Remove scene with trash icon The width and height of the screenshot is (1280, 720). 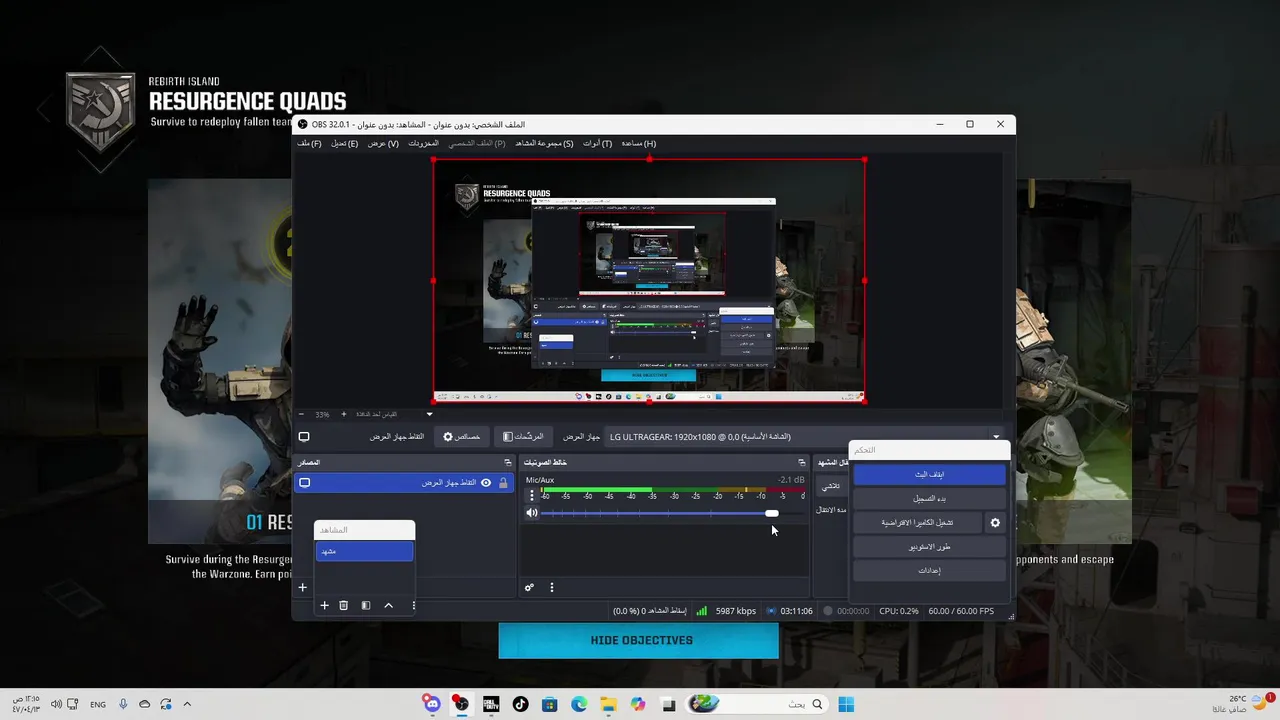click(343, 605)
